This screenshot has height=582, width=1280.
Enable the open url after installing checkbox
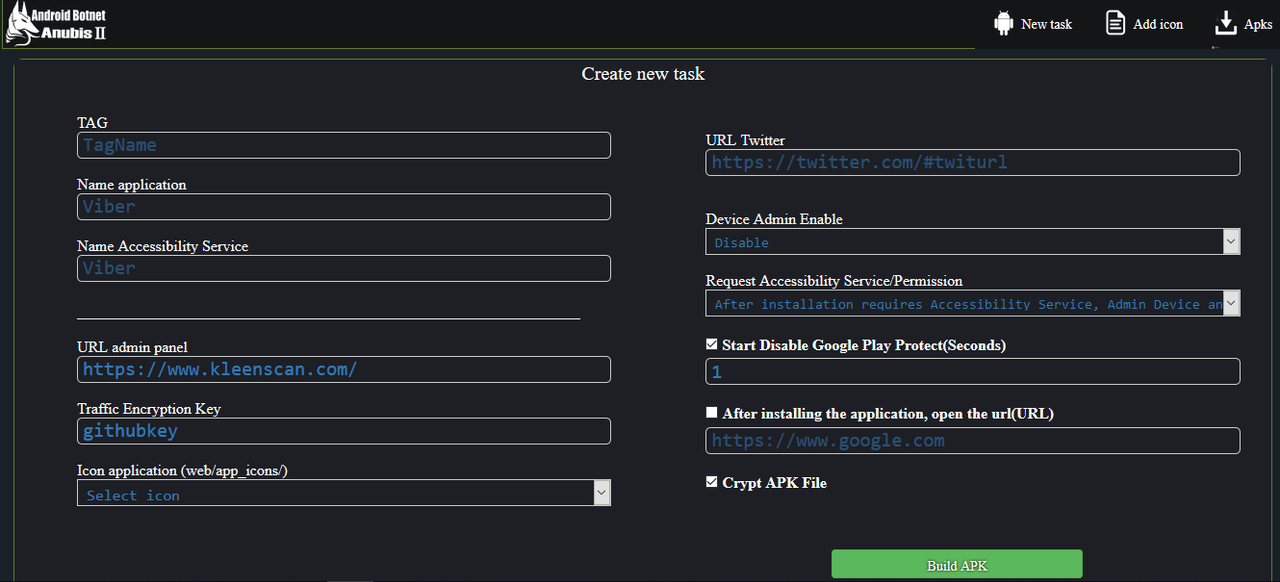tap(712, 412)
